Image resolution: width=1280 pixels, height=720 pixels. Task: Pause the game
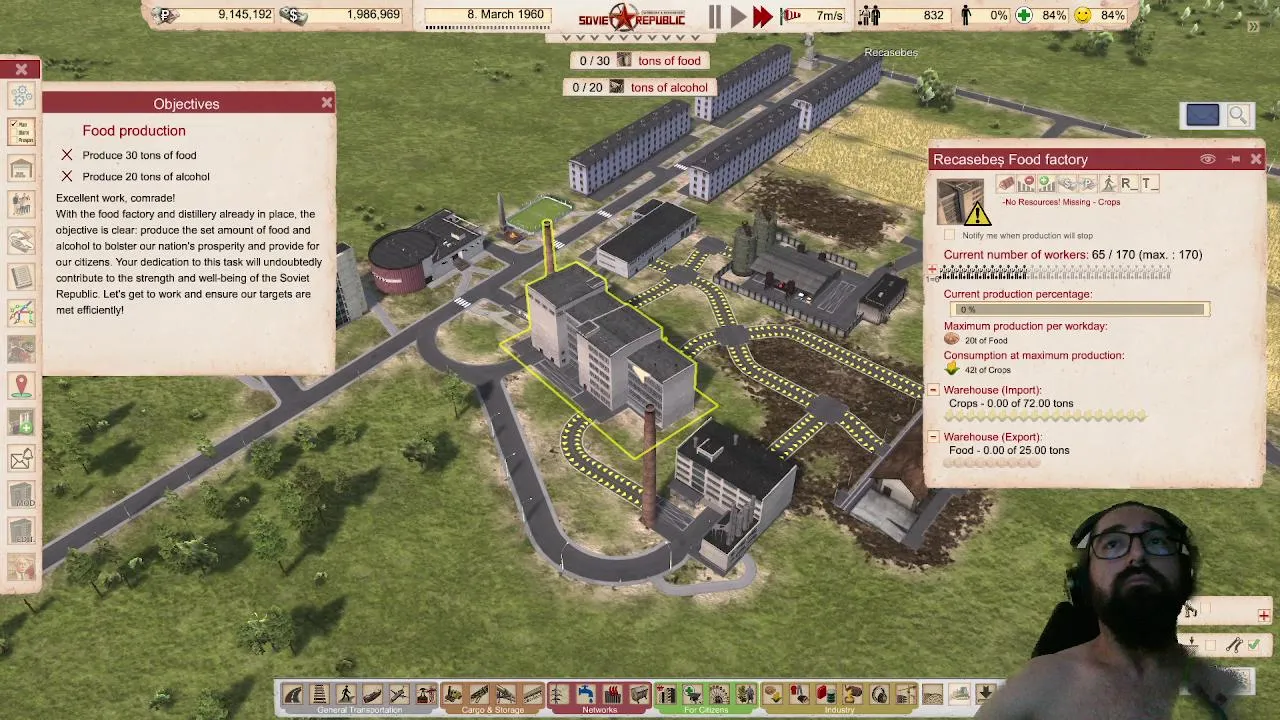click(715, 16)
